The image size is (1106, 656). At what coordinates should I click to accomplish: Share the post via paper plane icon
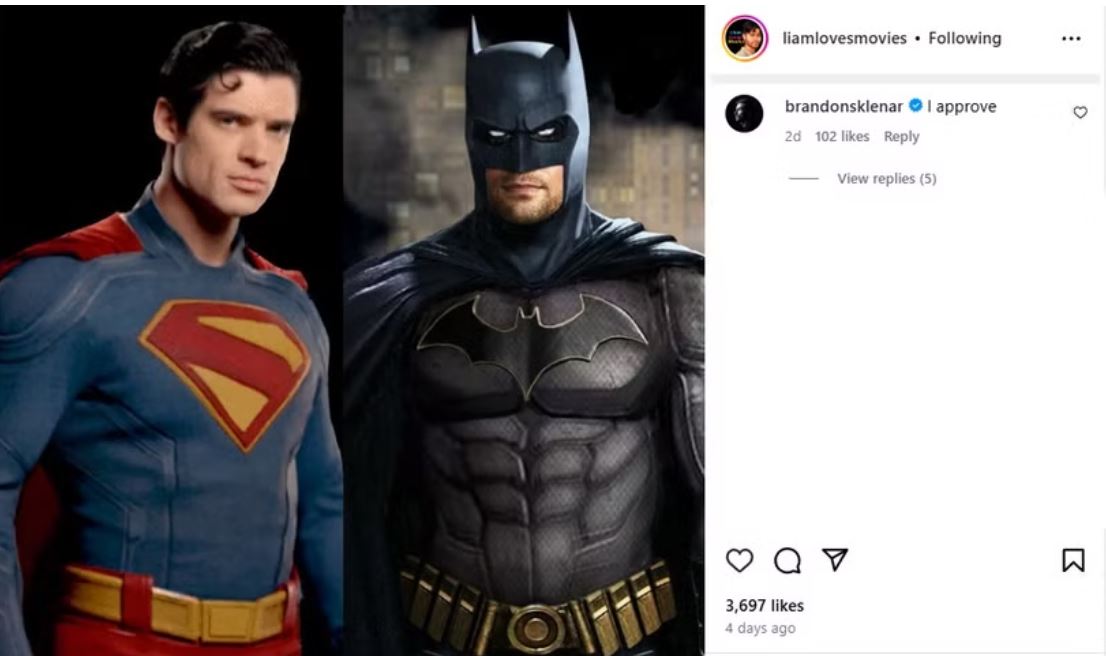[x=835, y=561]
